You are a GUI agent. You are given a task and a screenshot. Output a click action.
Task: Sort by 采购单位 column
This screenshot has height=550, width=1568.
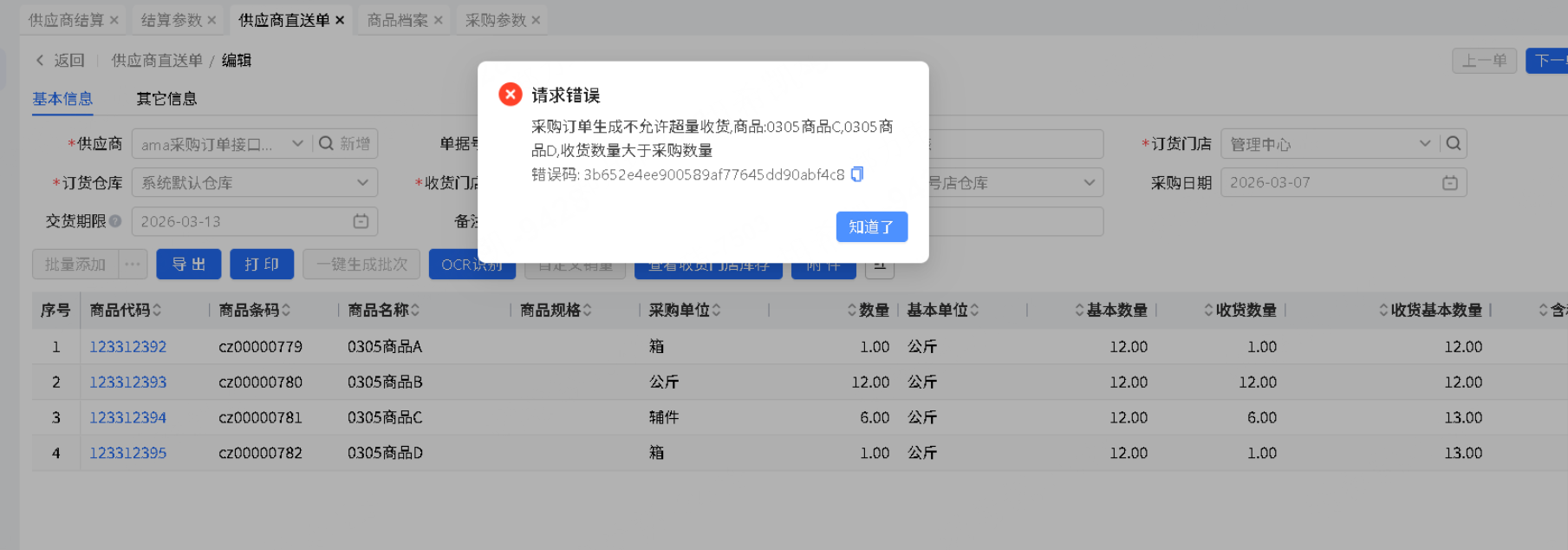(x=716, y=310)
